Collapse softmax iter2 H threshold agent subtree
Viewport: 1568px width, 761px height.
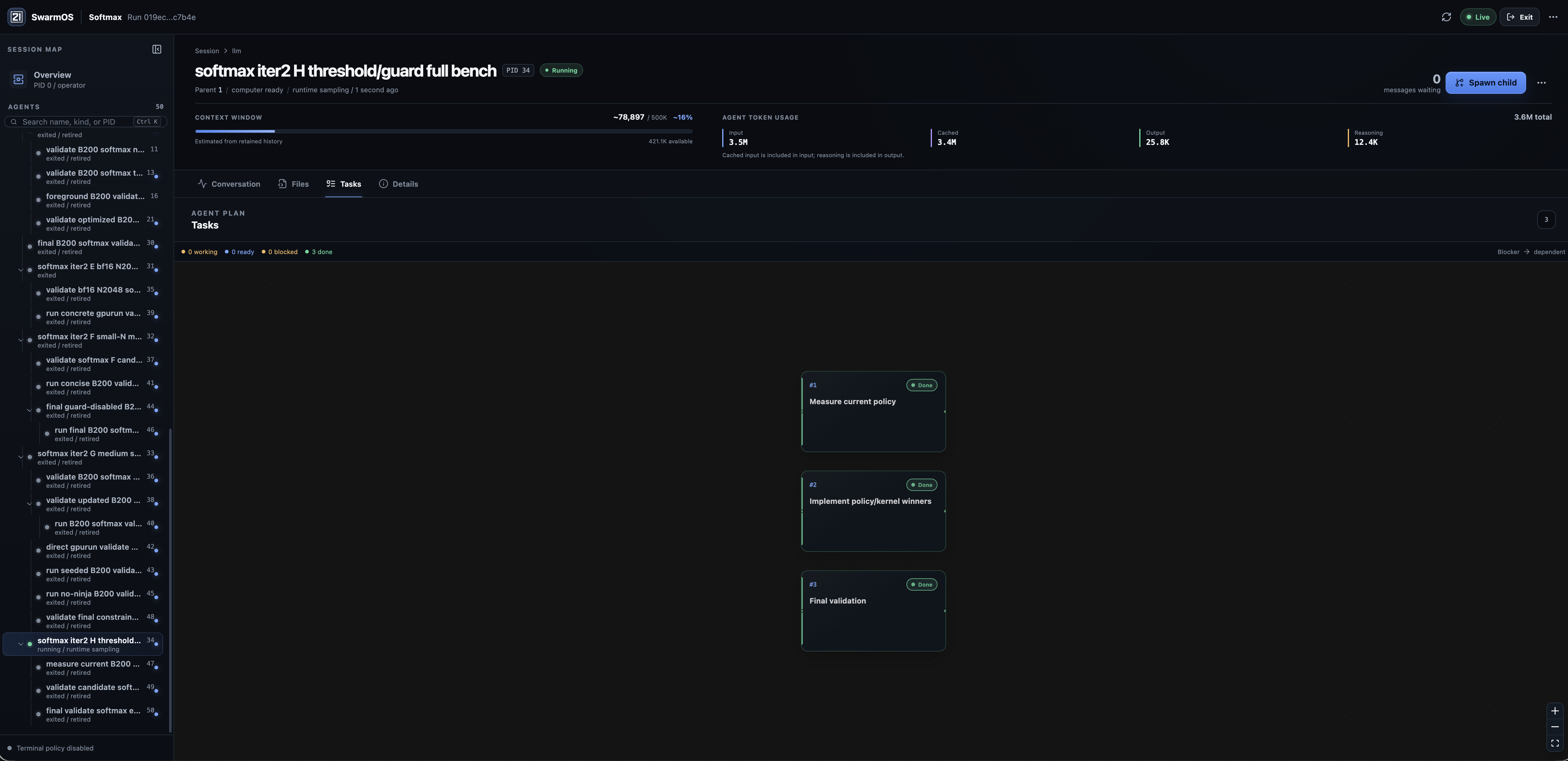click(x=21, y=644)
